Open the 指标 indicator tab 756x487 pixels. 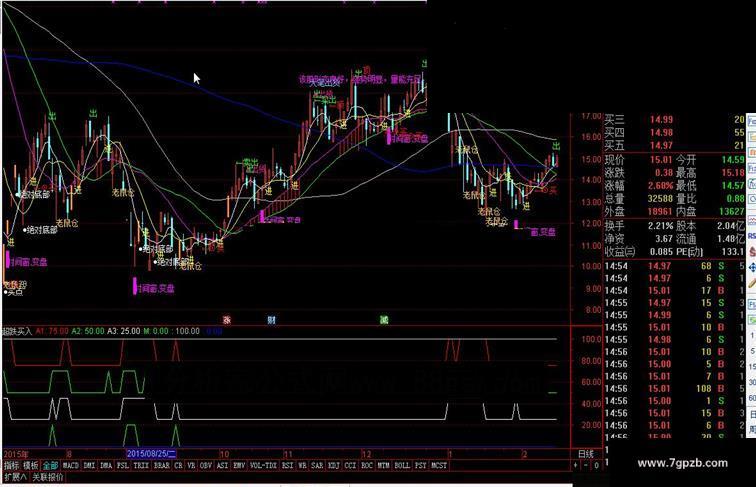coord(12,466)
